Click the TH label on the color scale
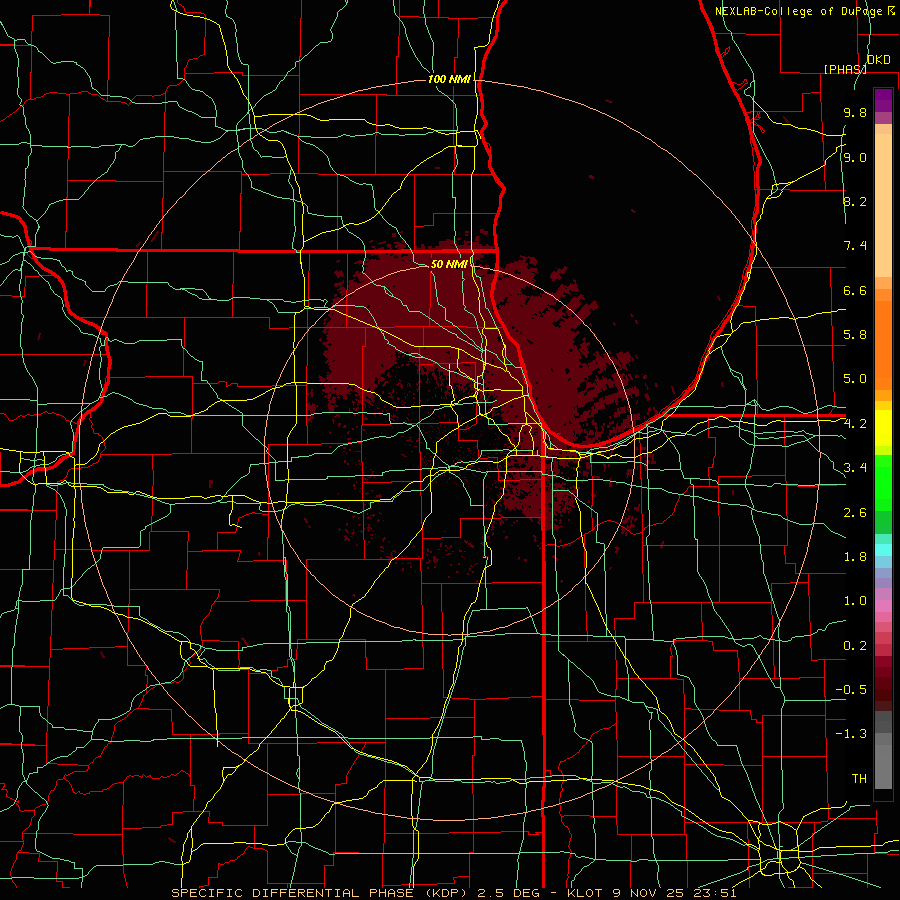The image size is (900, 900). [859, 779]
